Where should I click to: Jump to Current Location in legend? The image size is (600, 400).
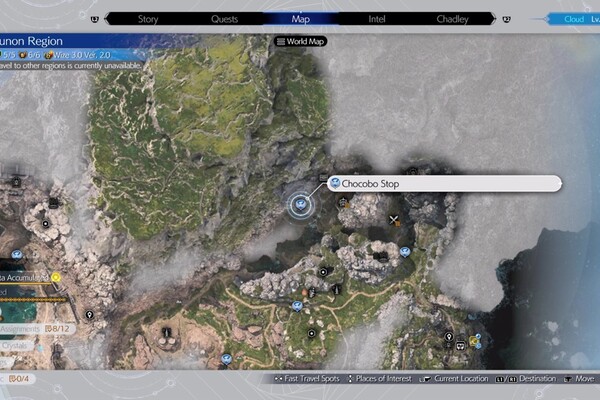[x=454, y=379]
